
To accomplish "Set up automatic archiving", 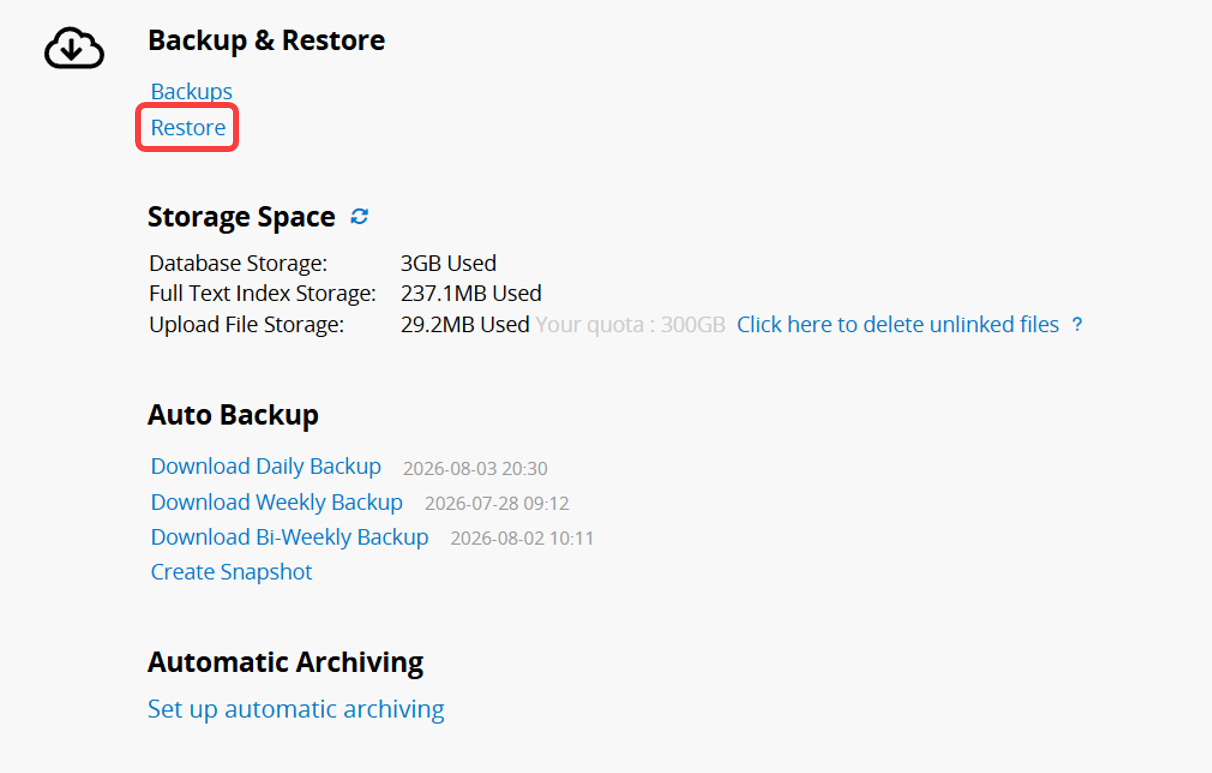I will click(296, 709).
